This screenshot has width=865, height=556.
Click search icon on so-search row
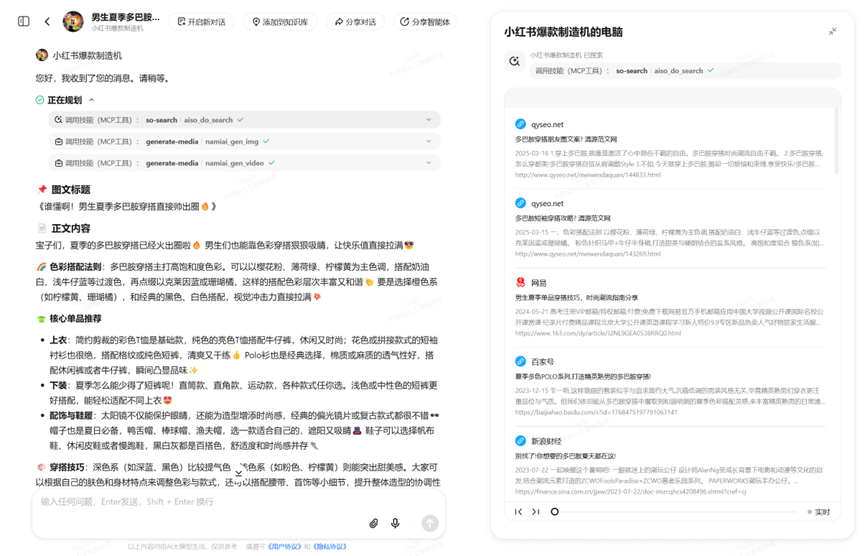coord(58,120)
